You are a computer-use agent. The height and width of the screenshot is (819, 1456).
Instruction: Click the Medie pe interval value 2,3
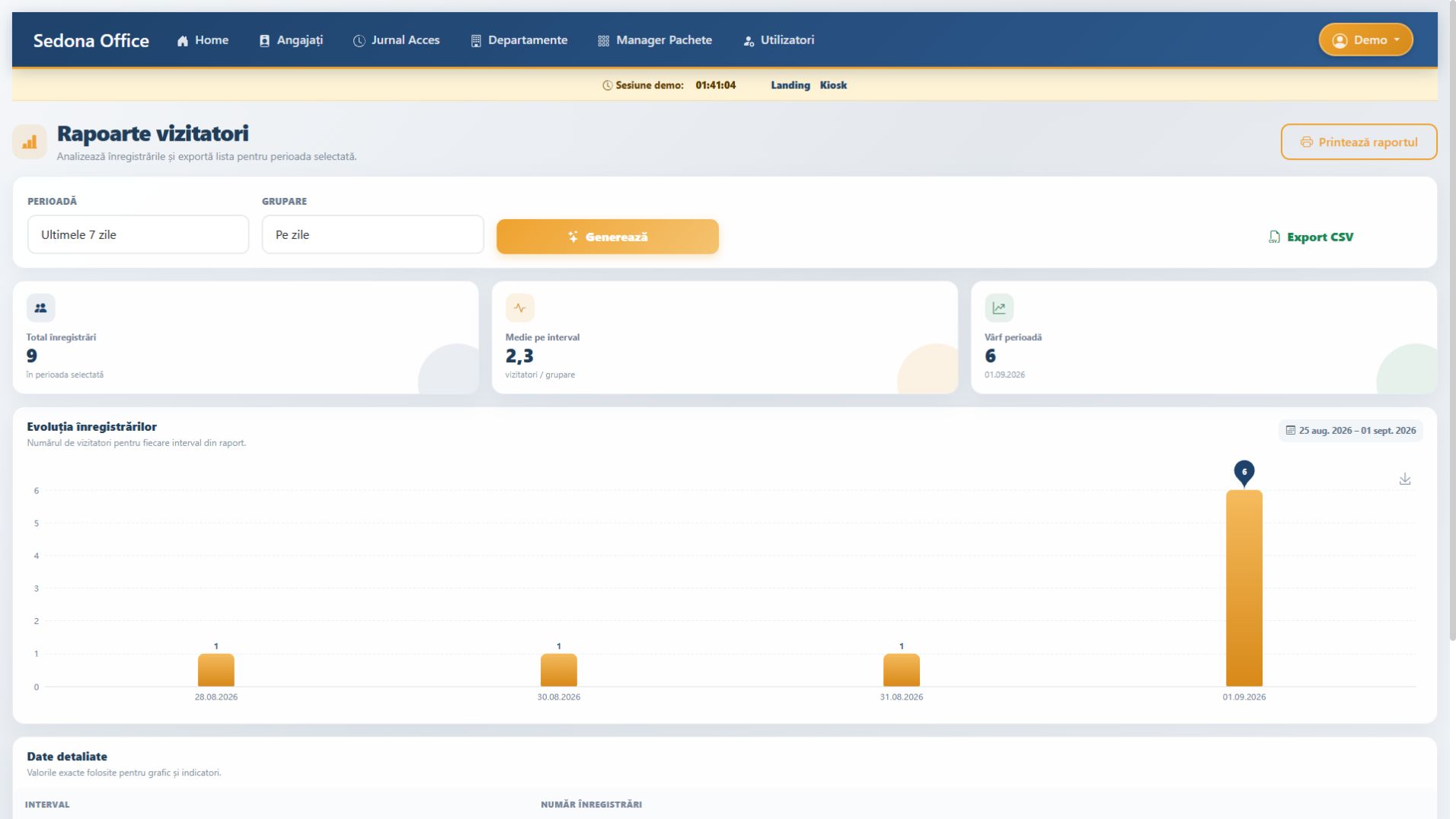pos(519,356)
